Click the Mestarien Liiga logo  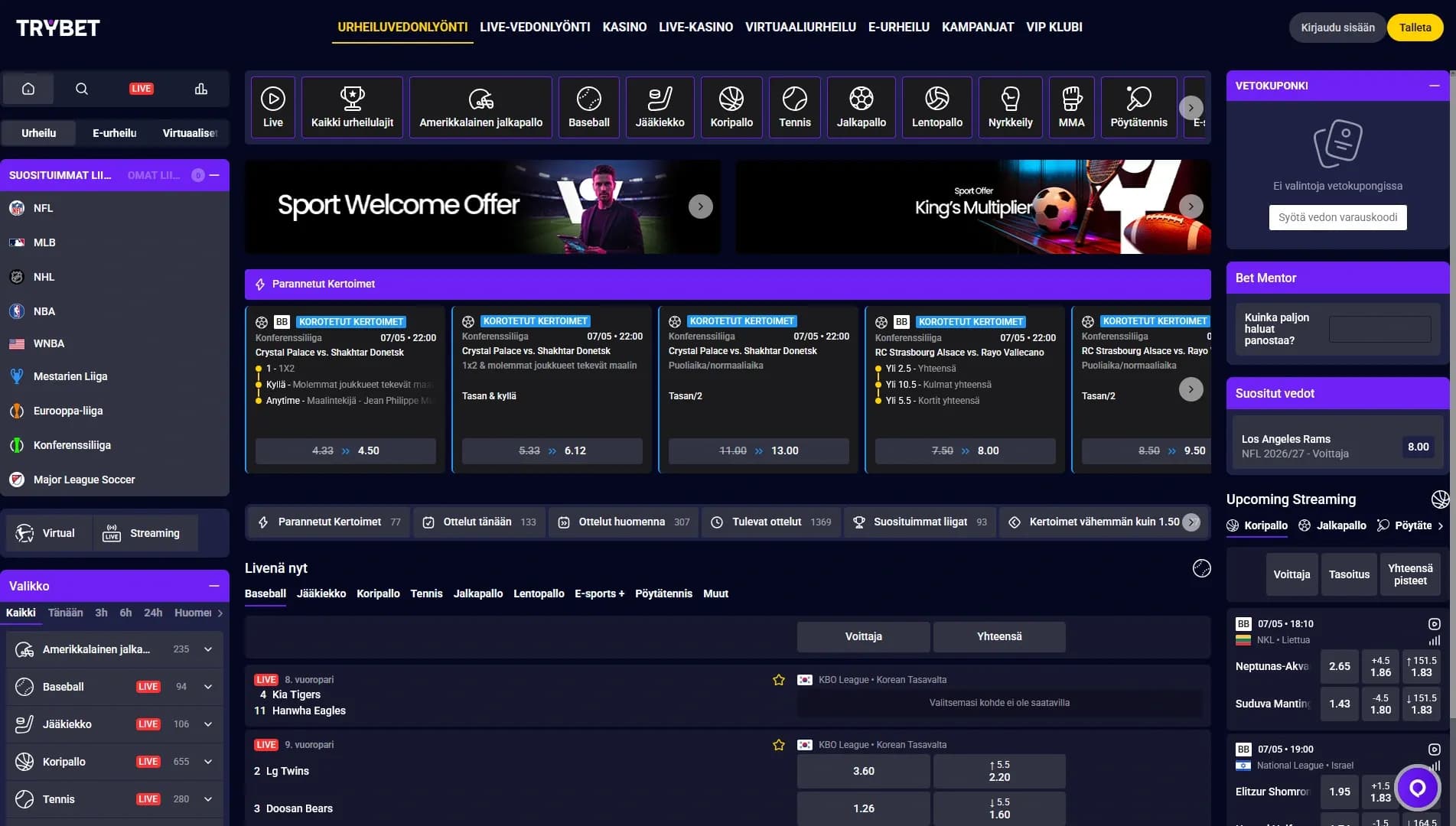coord(17,376)
